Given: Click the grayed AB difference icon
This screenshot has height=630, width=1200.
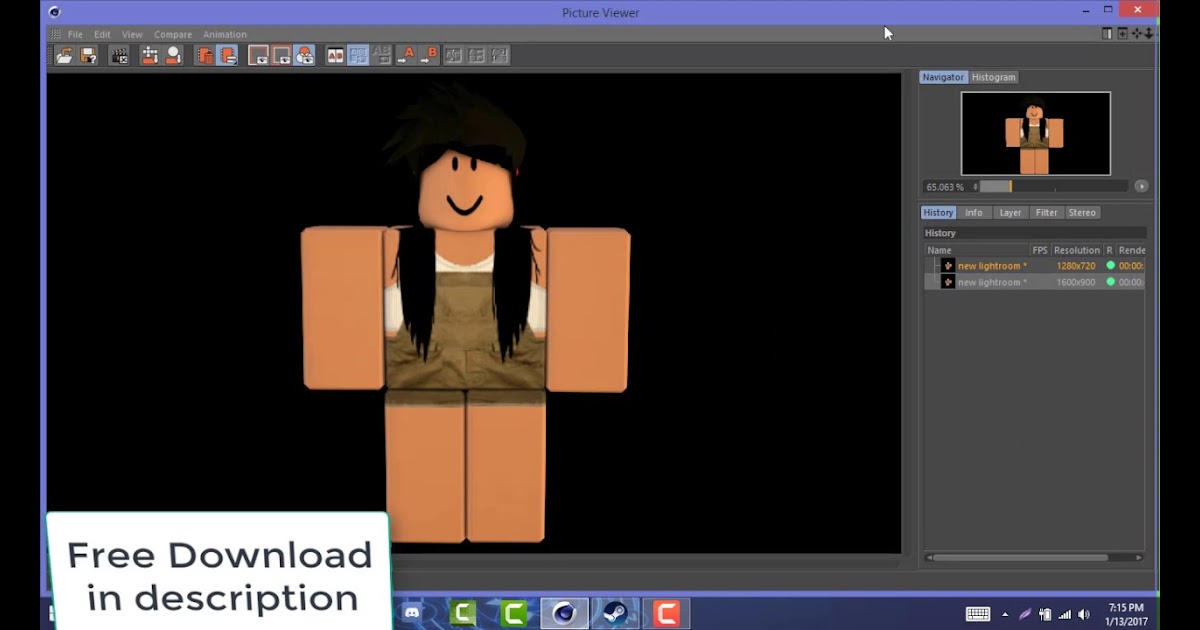Looking at the screenshot, I should pyautogui.click(x=381, y=56).
